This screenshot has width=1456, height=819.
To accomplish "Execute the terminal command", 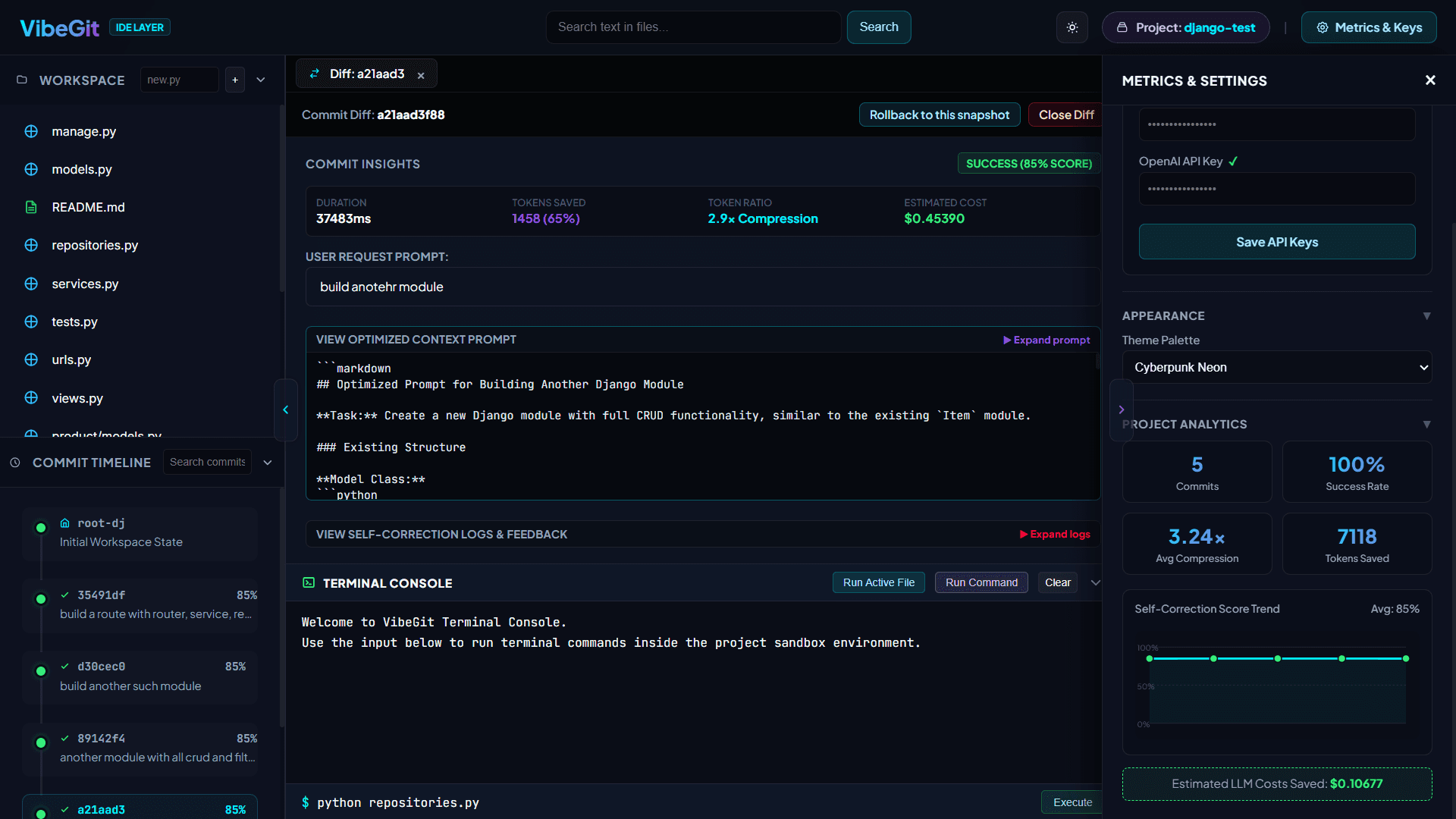I will (1072, 802).
